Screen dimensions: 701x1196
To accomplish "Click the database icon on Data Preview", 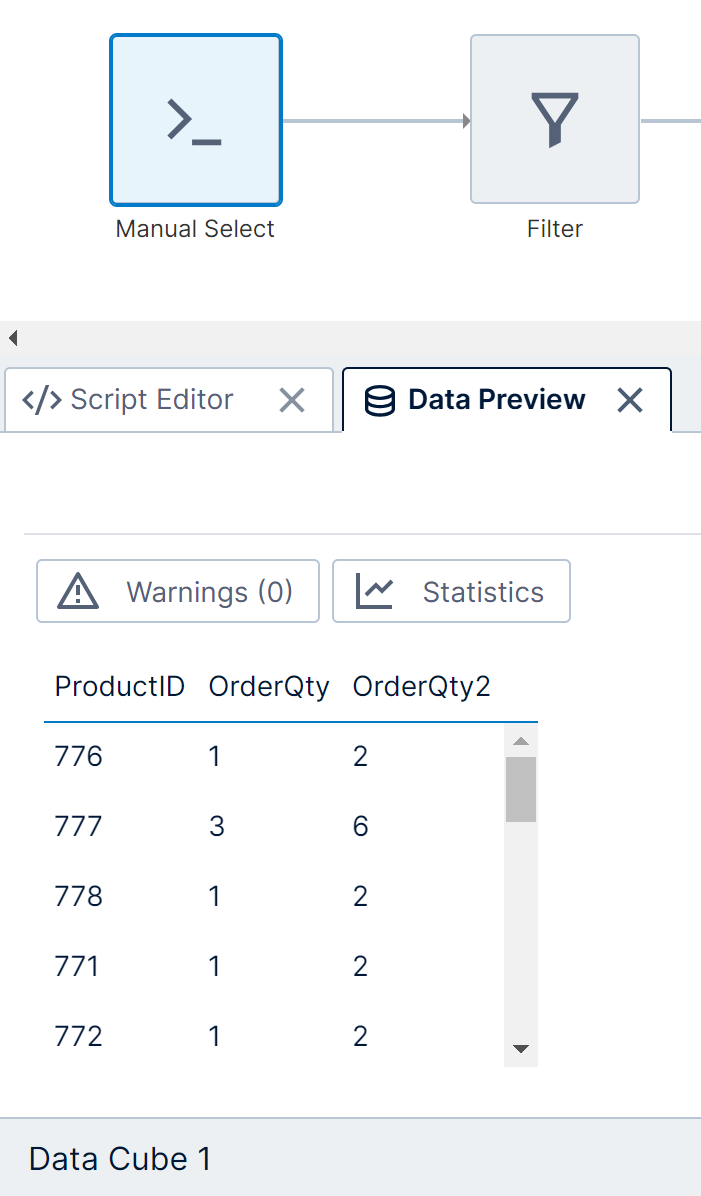I will pos(380,401).
